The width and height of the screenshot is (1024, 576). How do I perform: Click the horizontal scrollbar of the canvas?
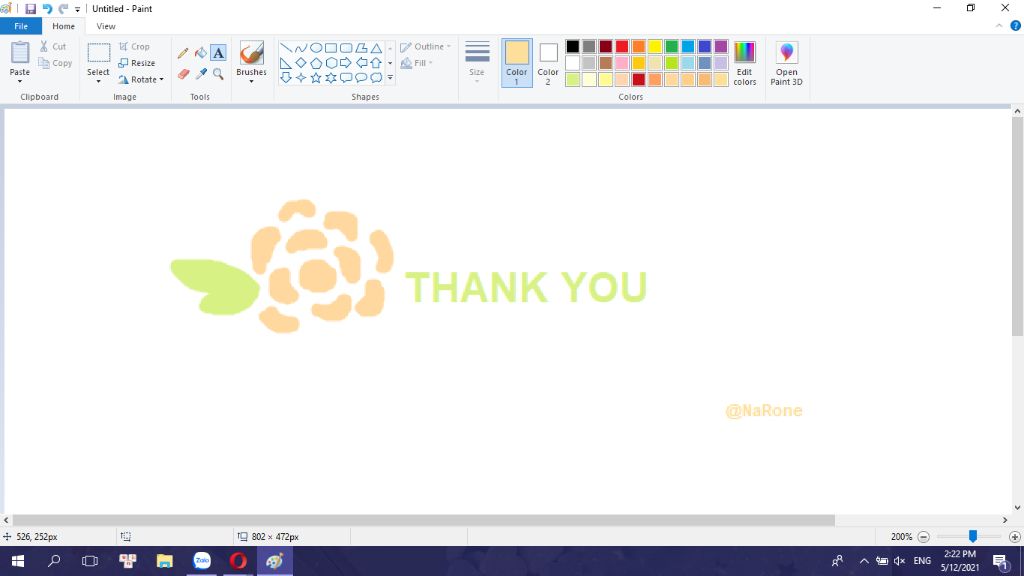coord(423,520)
